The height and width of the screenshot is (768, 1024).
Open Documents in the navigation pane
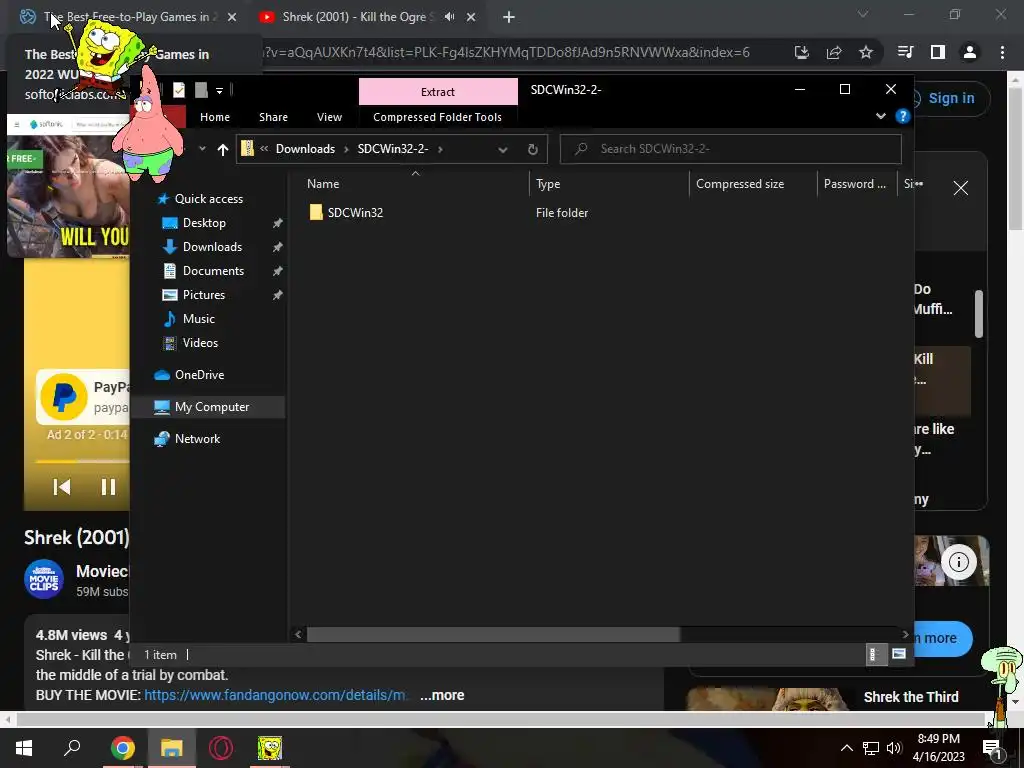click(x=213, y=271)
